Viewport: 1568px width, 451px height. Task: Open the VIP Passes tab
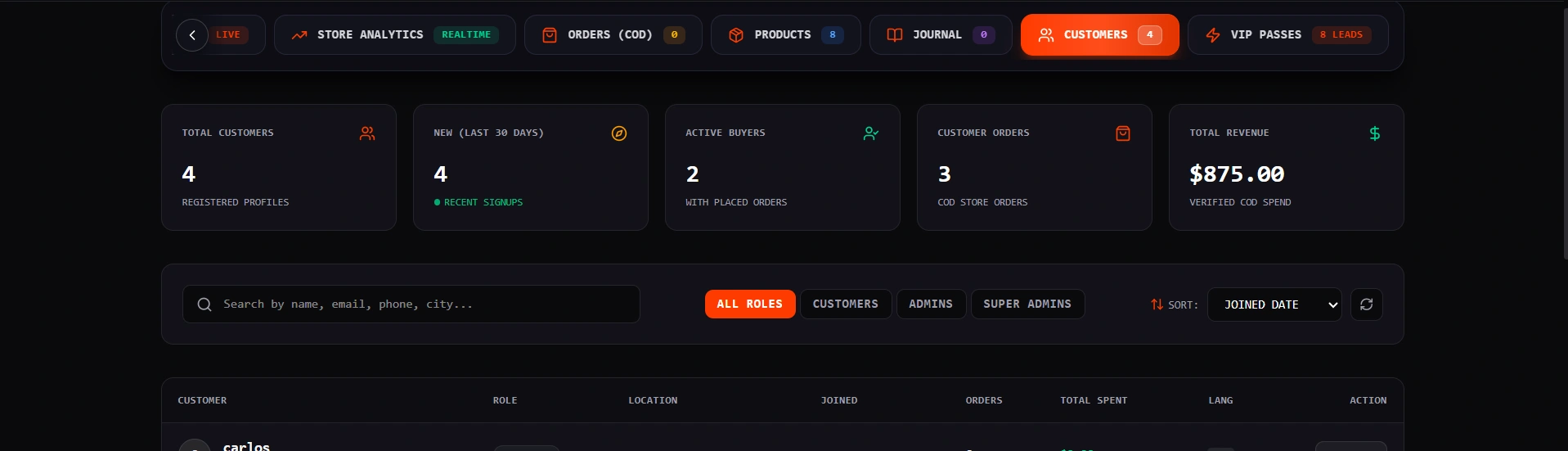(1288, 35)
